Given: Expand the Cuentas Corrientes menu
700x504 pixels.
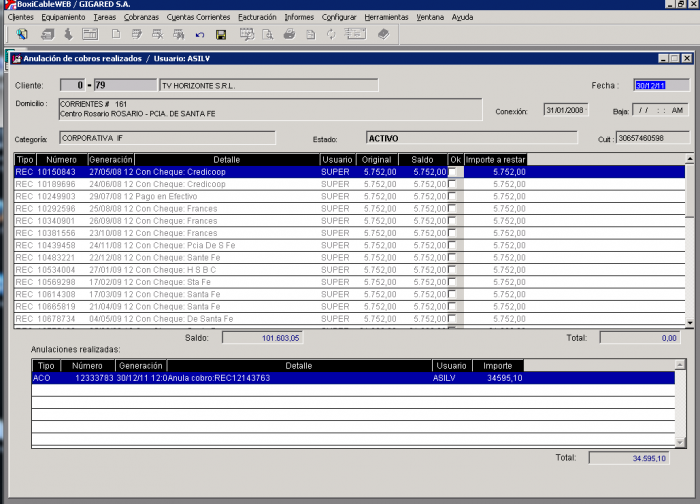Looking at the screenshot, I should (x=199, y=17).
